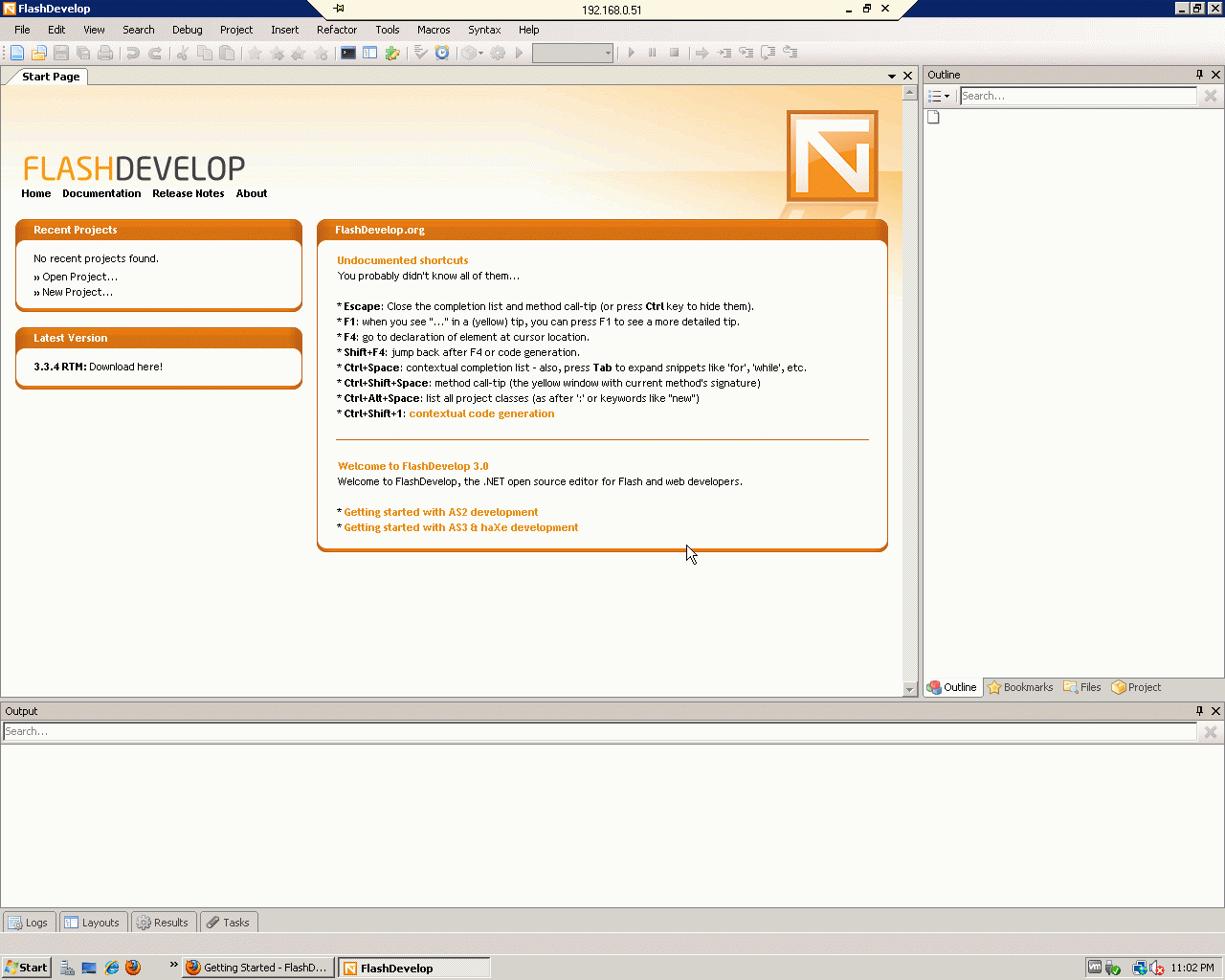1225x980 pixels.
Task: Click the Start Page scroll down arrow
Action: 910,689
